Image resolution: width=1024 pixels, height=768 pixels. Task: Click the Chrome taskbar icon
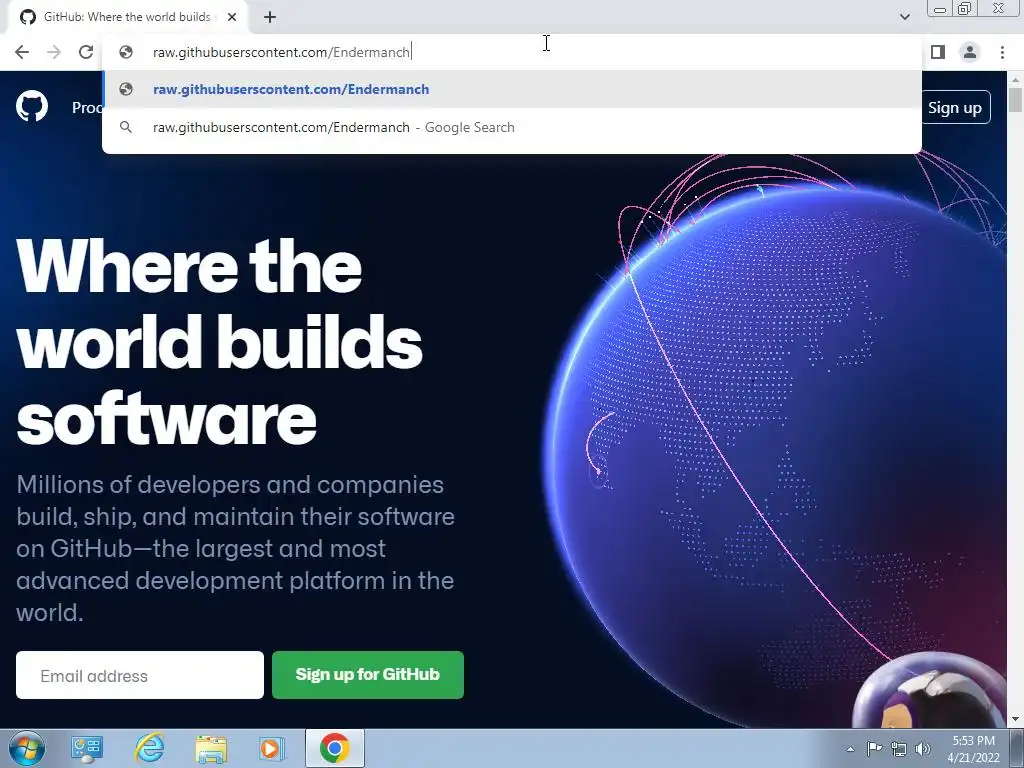(334, 748)
